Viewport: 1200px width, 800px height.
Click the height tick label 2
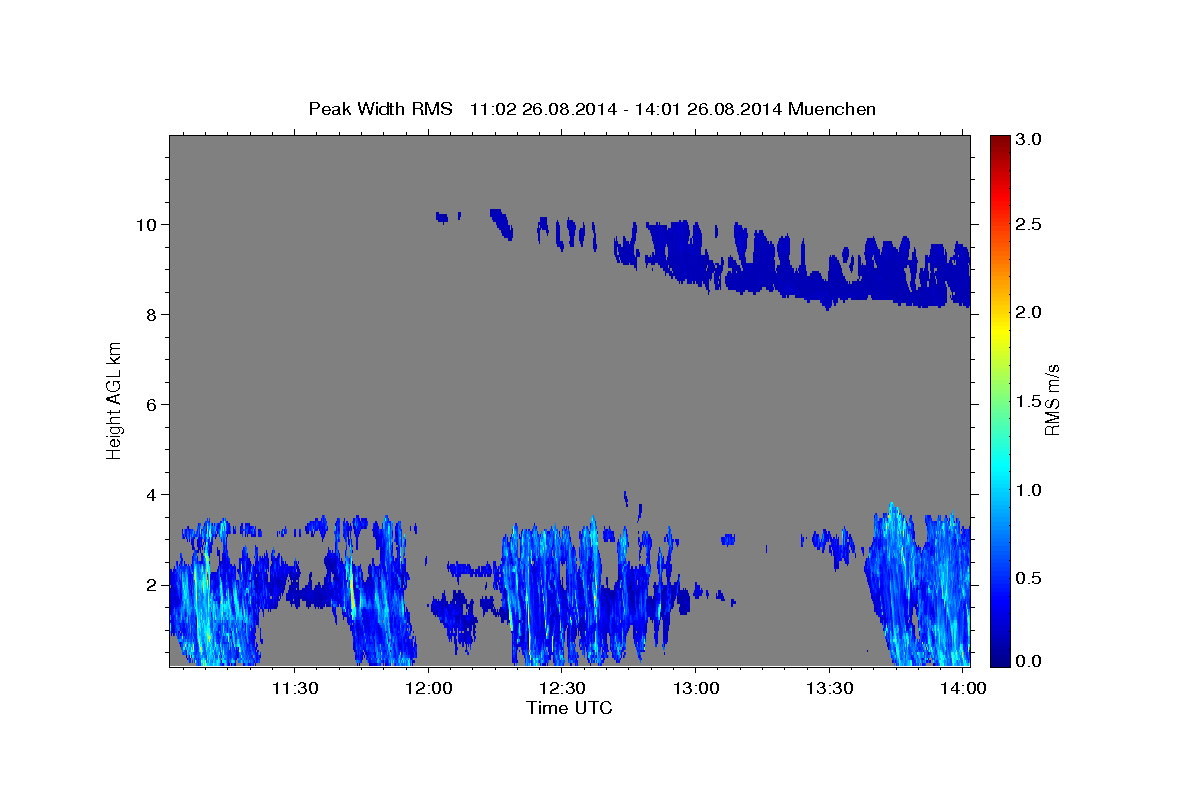click(151, 585)
